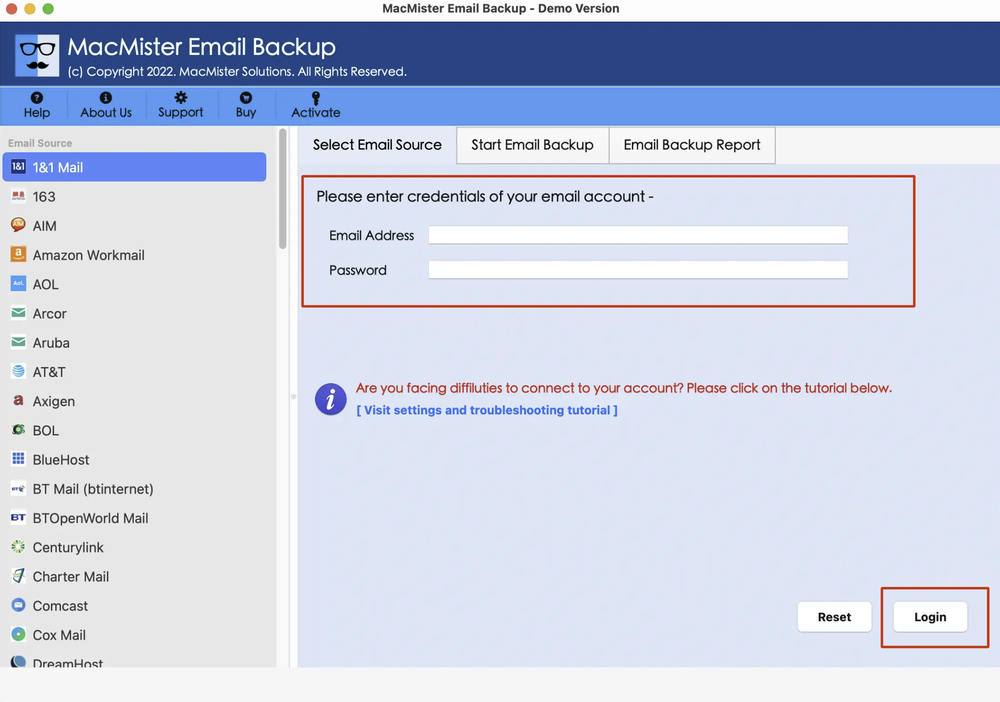Viewport: 1000px width, 702px height.
Task: Select Cox Mail email source
Action: [x=135, y=635]
